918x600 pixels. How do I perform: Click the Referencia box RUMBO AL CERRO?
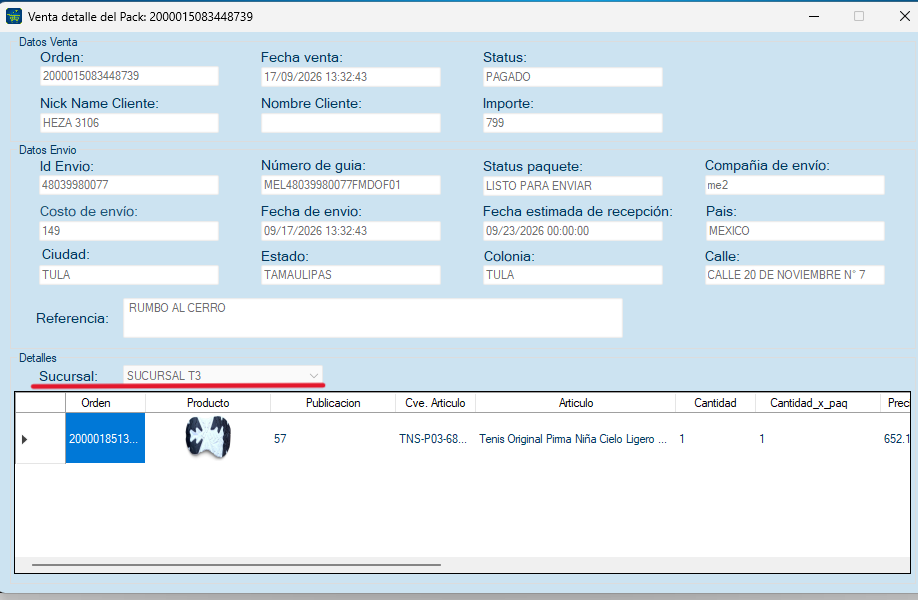[x=372, y=318]
